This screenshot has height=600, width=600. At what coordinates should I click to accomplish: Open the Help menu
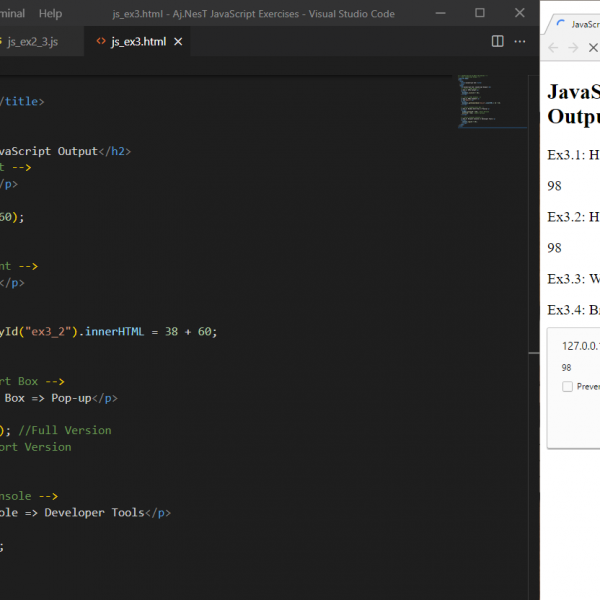tap(50, 14)
